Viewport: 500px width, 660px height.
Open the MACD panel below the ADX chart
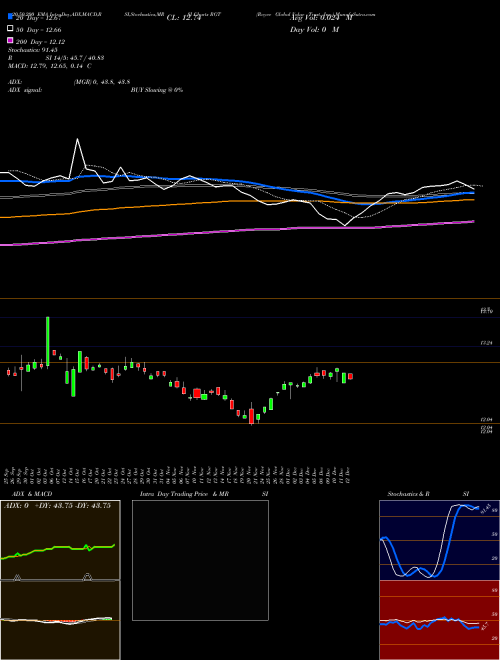[x=60, y=620]
